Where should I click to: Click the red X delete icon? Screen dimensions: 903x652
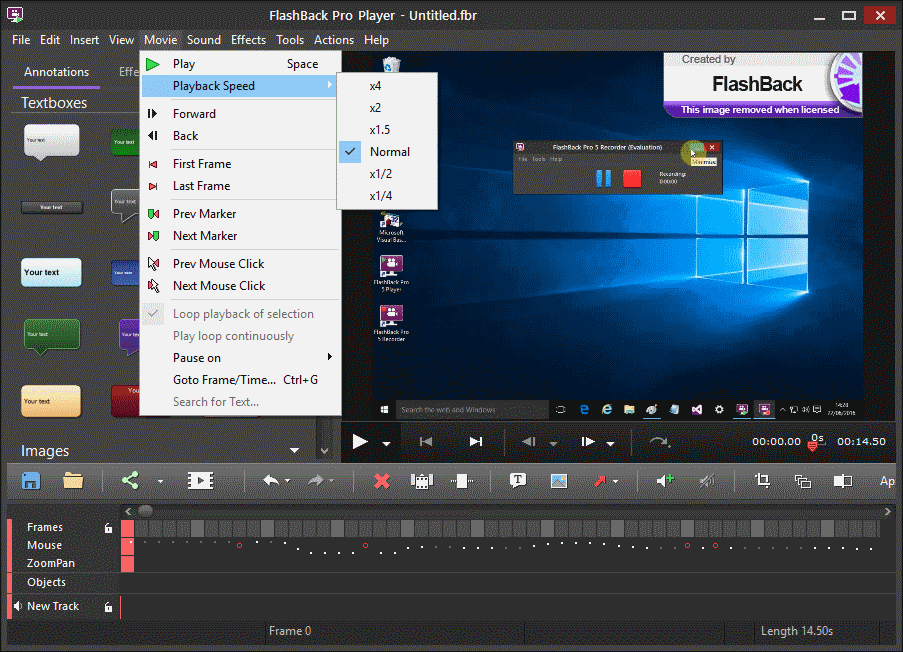[382, 480]
